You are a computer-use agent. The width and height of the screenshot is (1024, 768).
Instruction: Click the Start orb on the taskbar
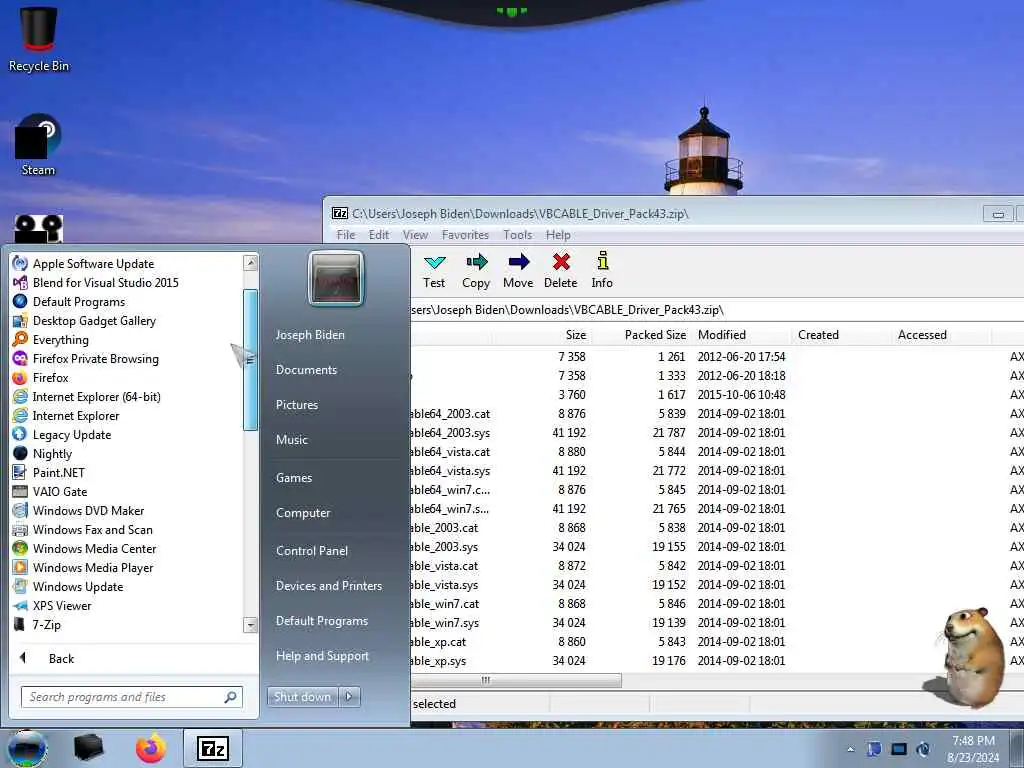(x=27, y=748)
